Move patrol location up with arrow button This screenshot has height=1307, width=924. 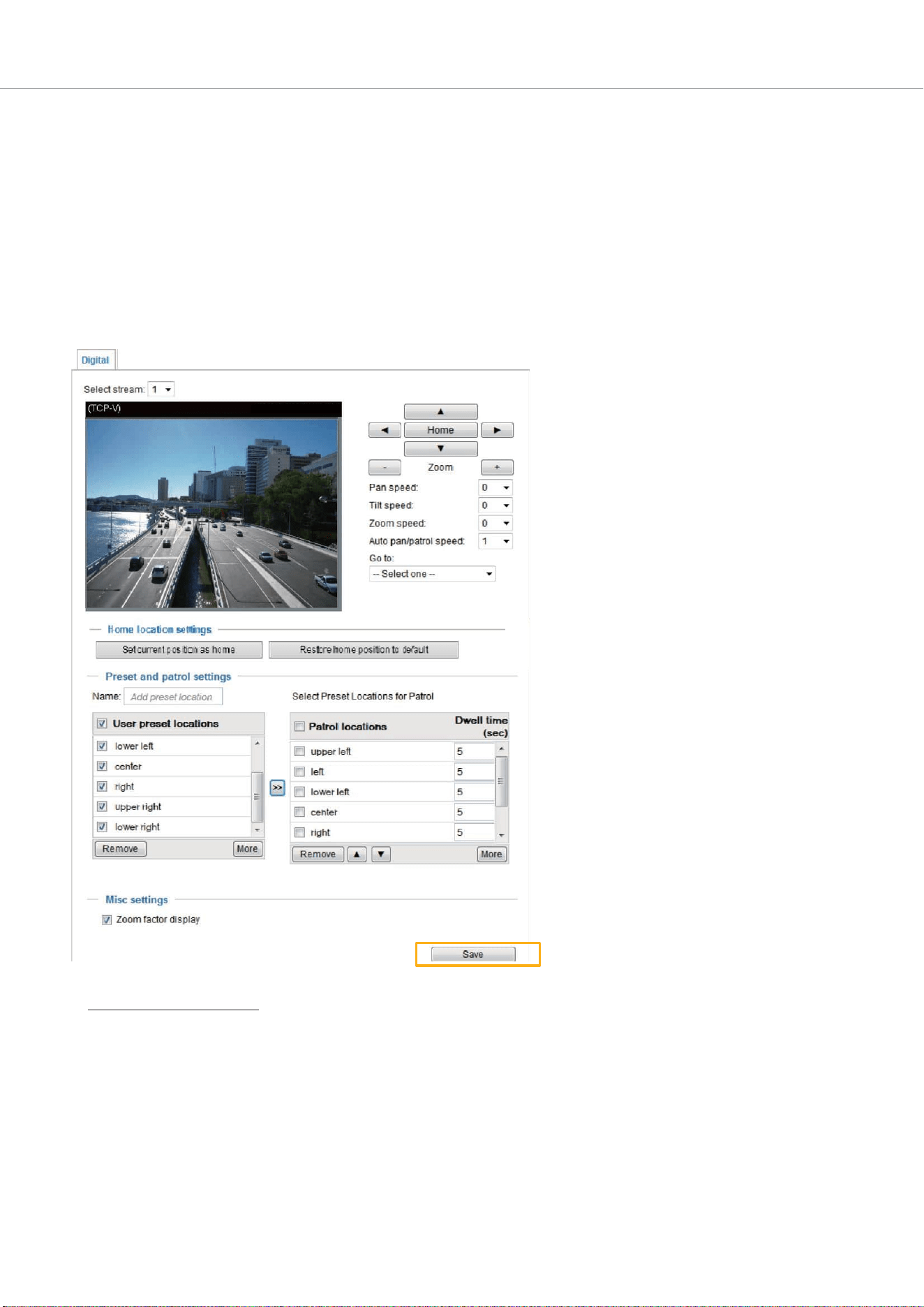tap(357, 854)
